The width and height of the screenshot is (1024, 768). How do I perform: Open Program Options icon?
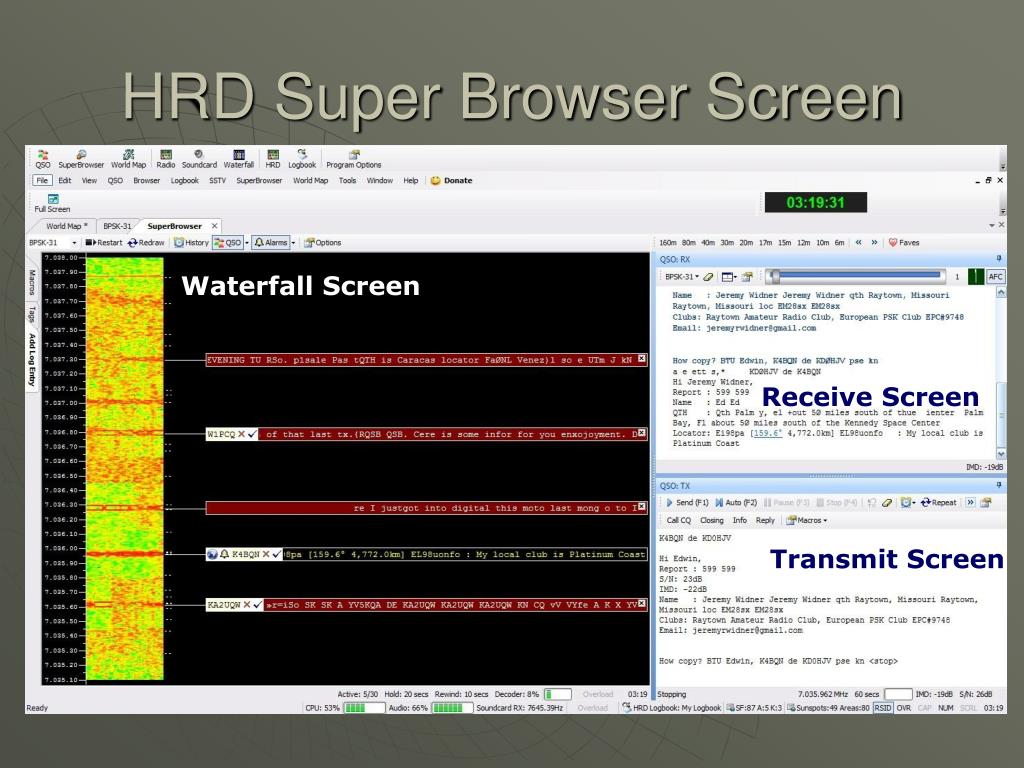pos(354,159)
